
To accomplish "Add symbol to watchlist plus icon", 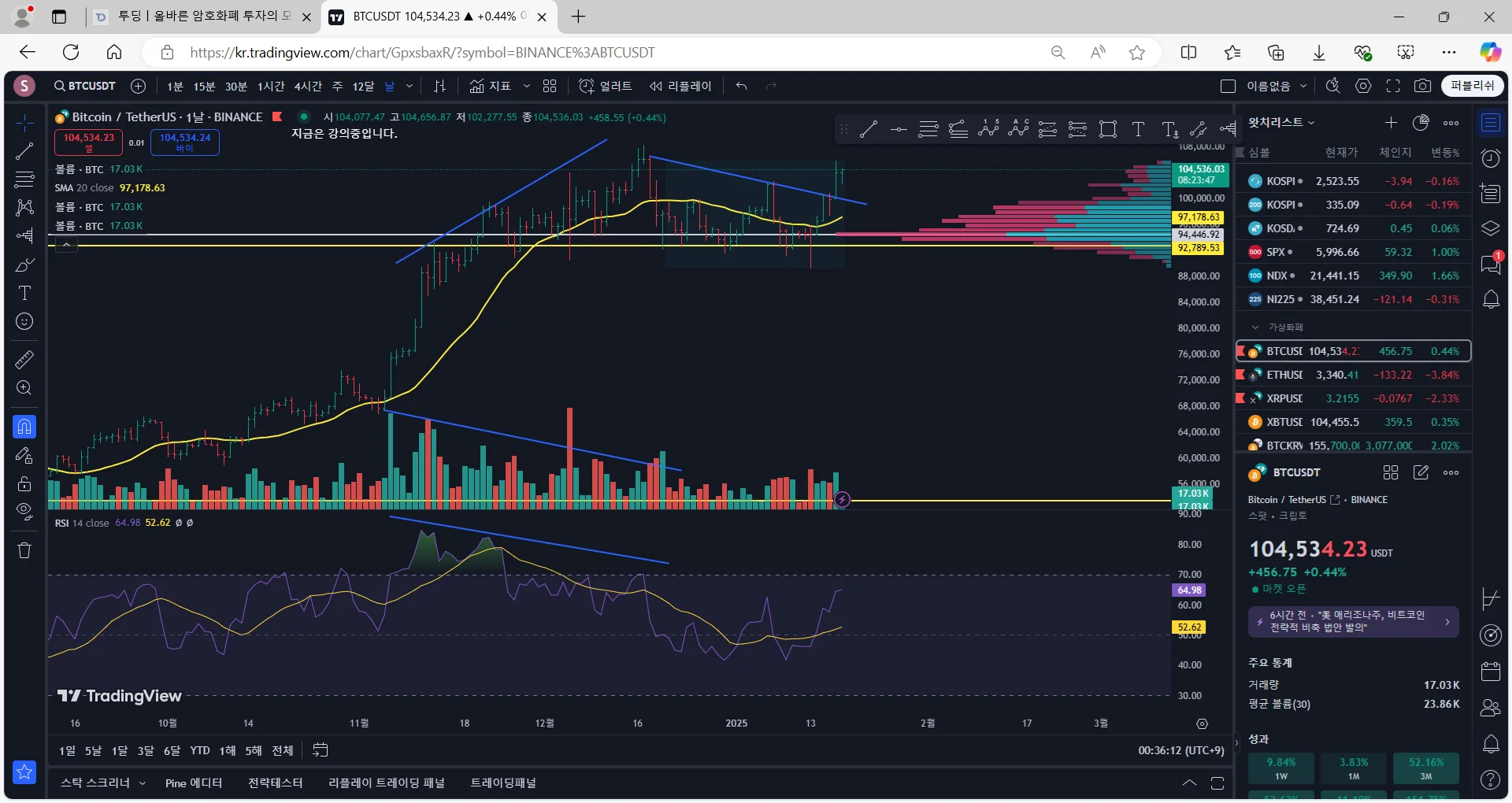I will click(x=1391, y=123).
